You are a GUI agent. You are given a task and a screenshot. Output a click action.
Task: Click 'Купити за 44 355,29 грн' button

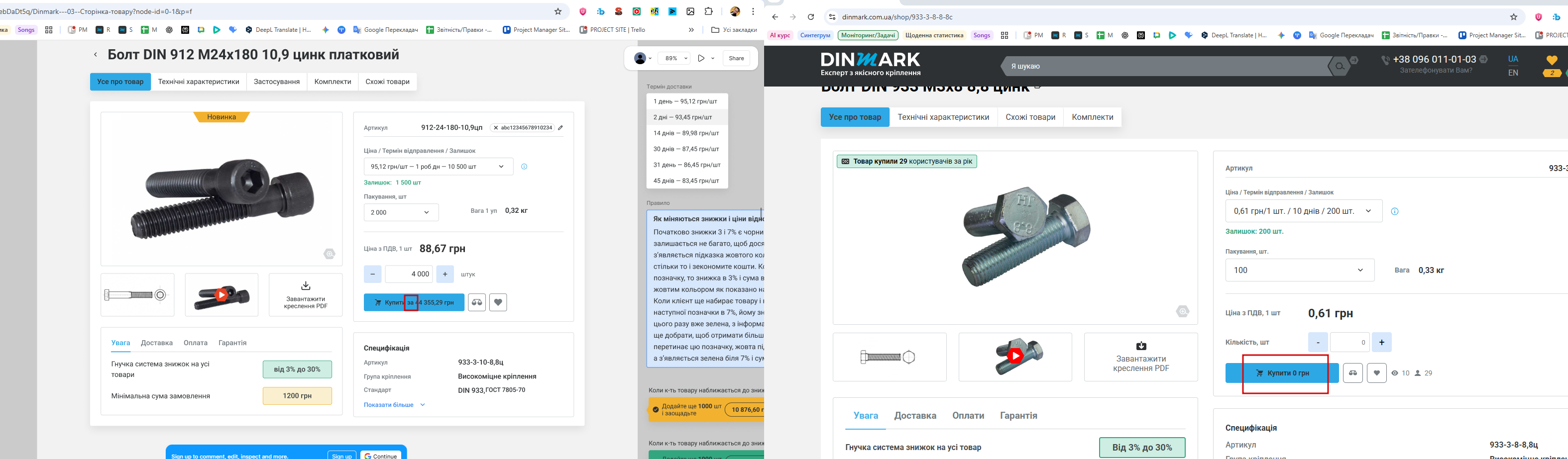[414, 302]
